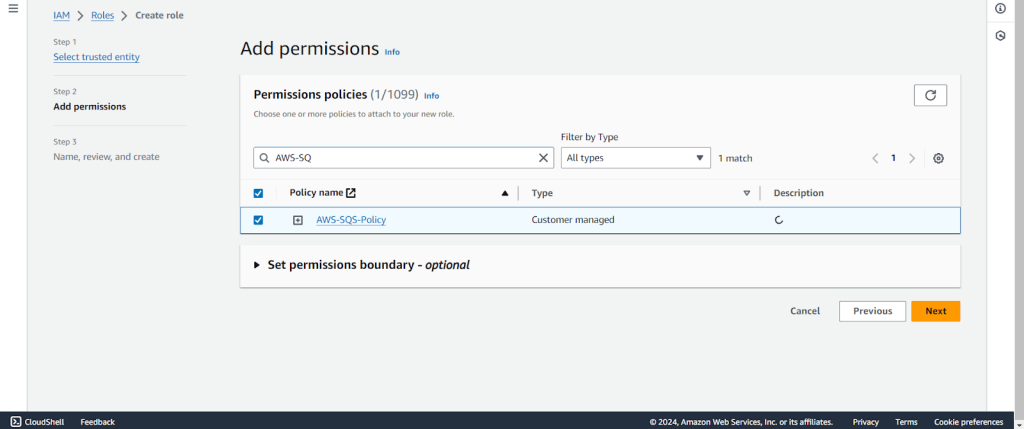Refresh the permissions policies list

click(930, 95)
